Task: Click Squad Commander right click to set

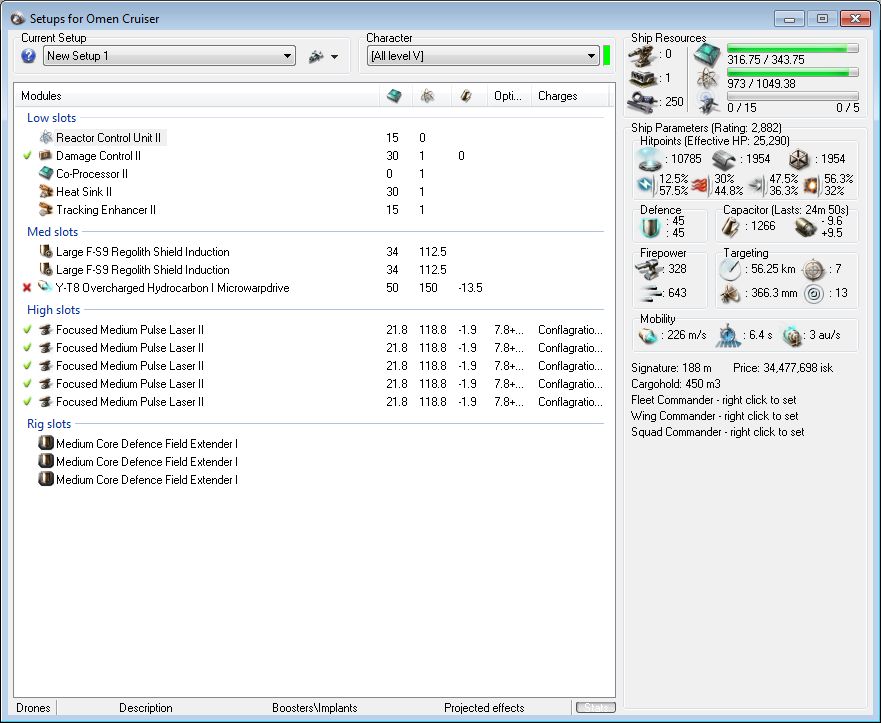Action: coord(717,431)
